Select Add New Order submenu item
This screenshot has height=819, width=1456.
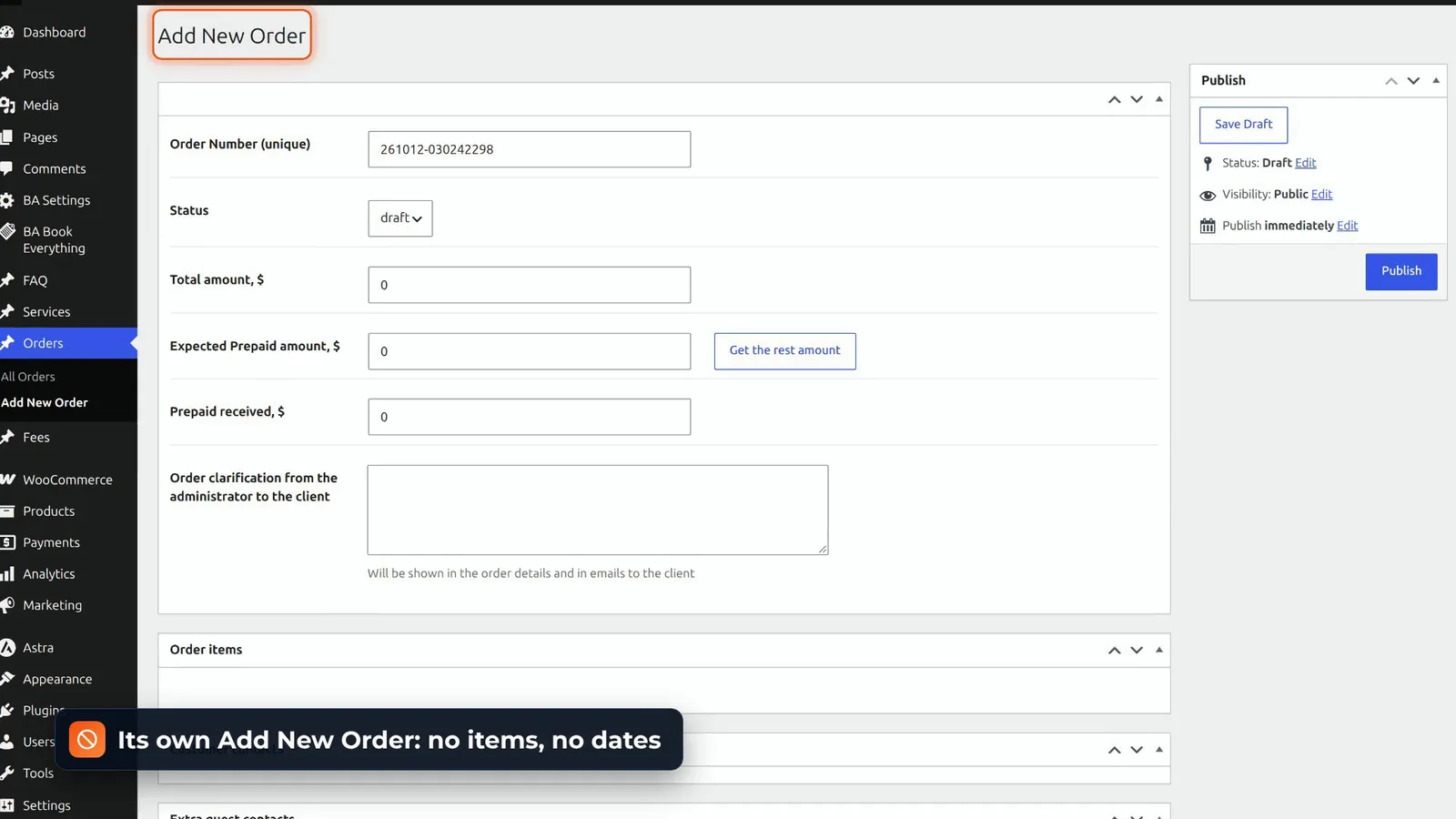click(45, 402)
